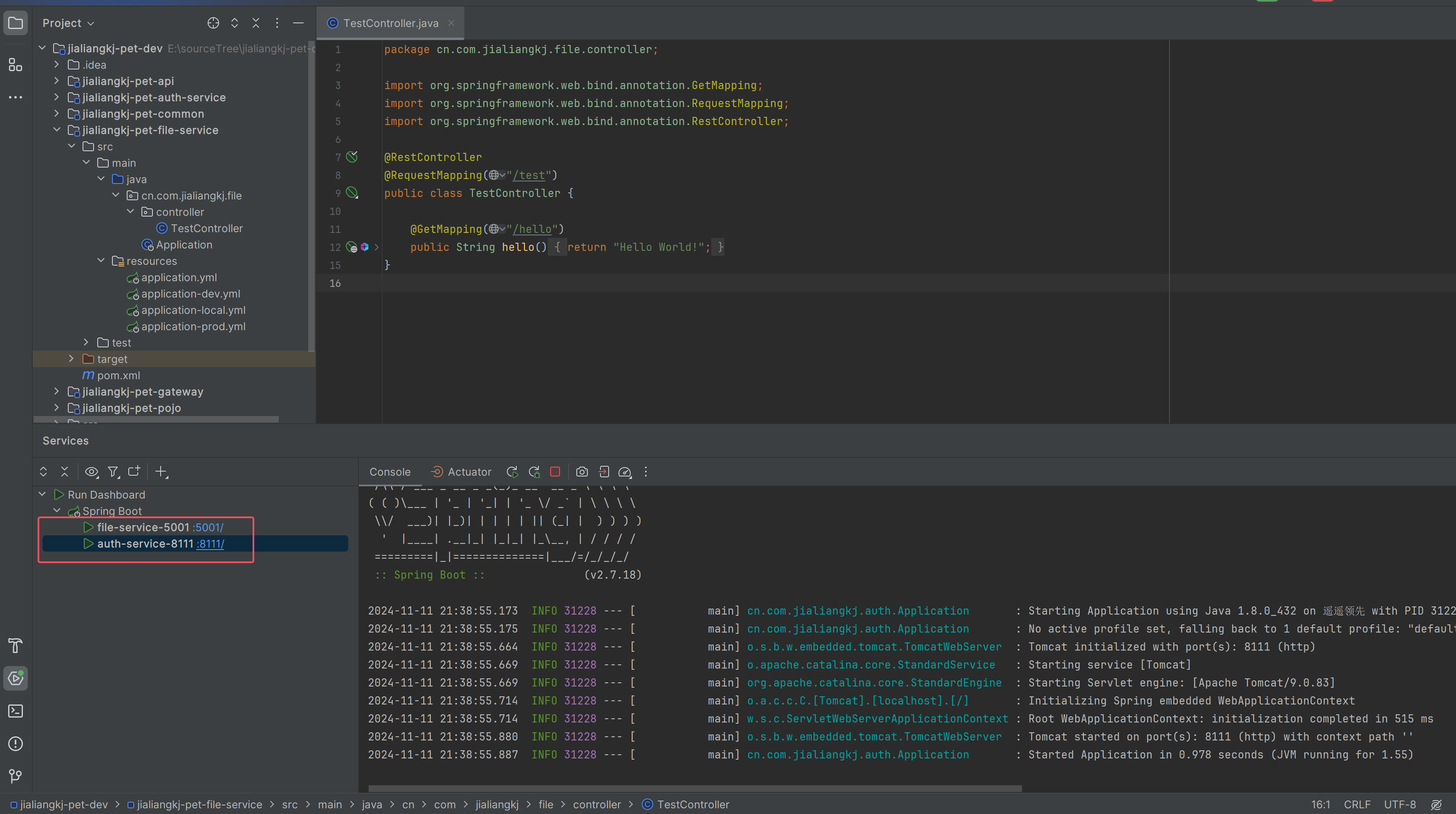1456x814 pixels.
Task: Open more console actions menu
Action: pyautogui.click(x=645, y=472)
